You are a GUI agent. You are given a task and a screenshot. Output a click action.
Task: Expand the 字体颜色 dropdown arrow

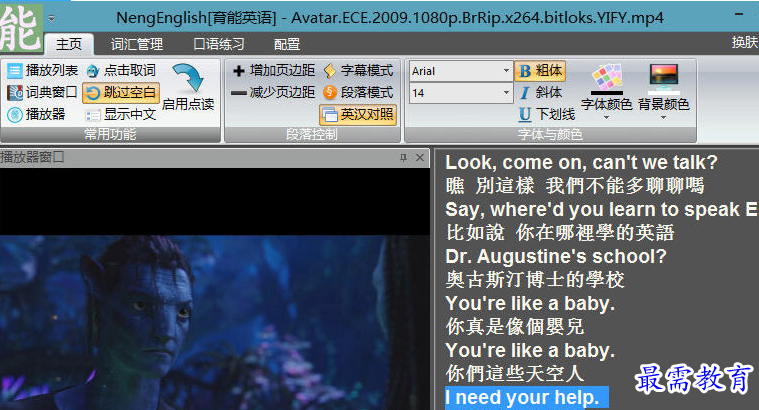coord(607,118)
